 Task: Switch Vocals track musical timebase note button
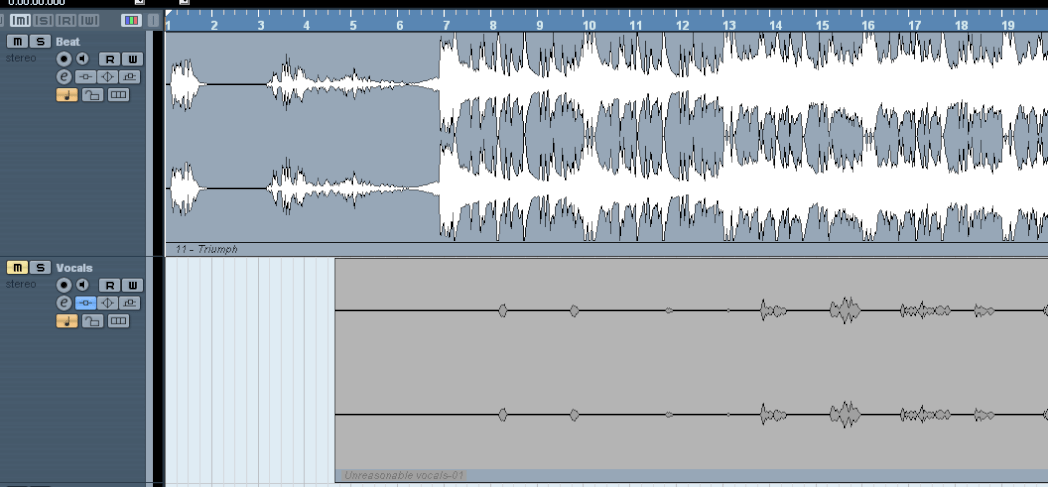pos(67,321)
